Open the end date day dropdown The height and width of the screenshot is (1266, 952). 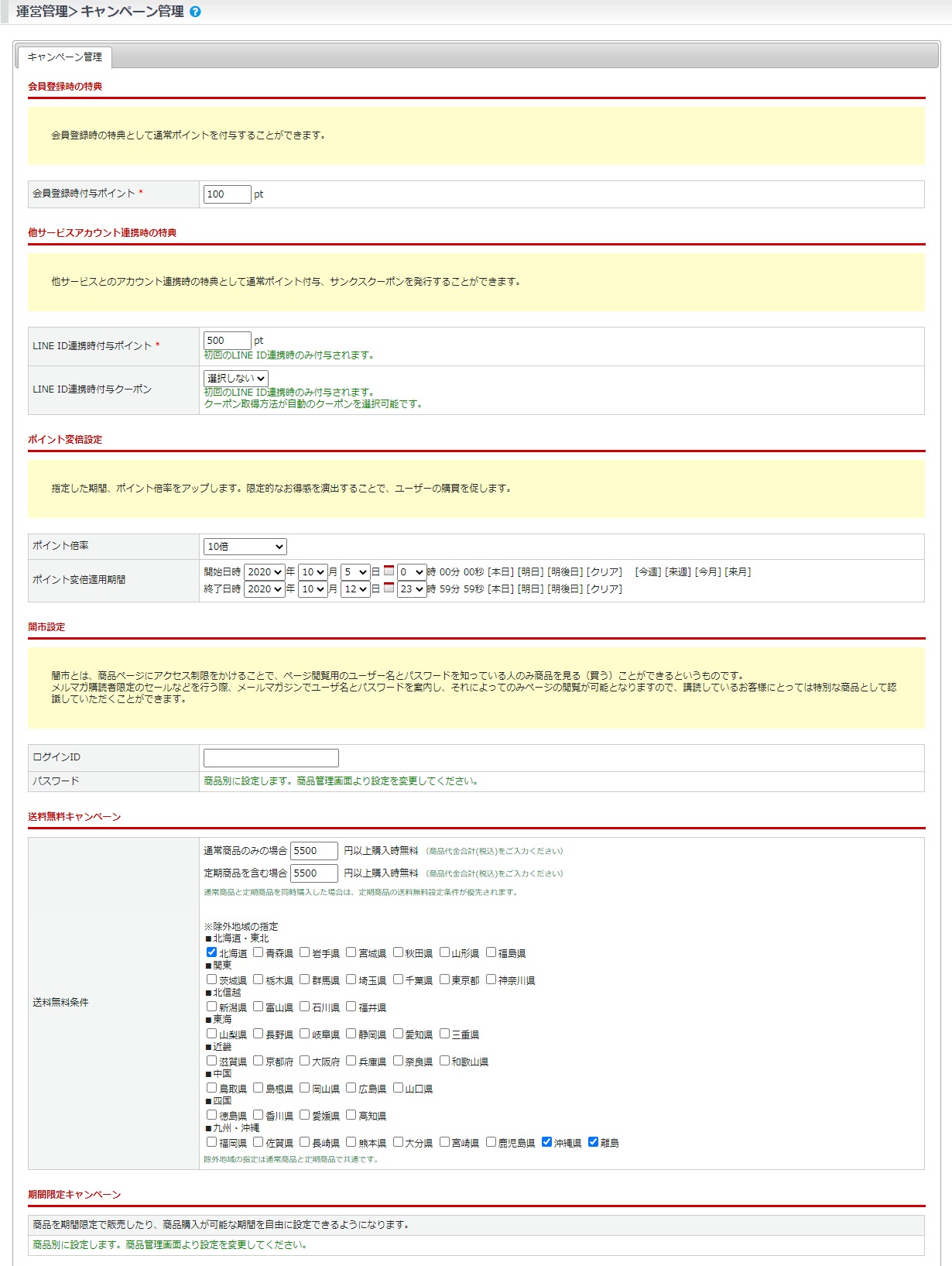coord(355,589)
